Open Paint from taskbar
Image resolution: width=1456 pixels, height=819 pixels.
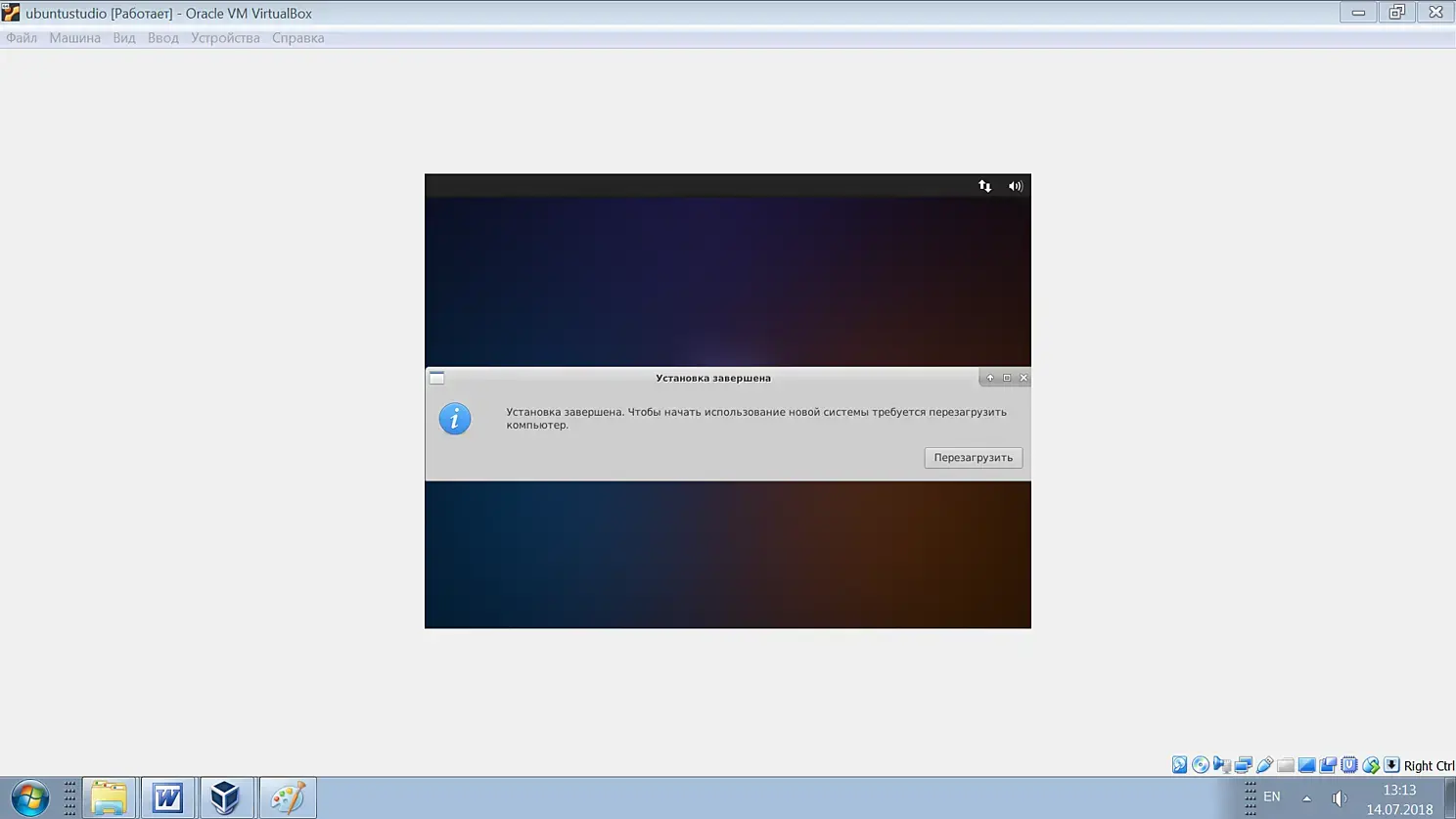pyautogui.click(x=288, y=797)
